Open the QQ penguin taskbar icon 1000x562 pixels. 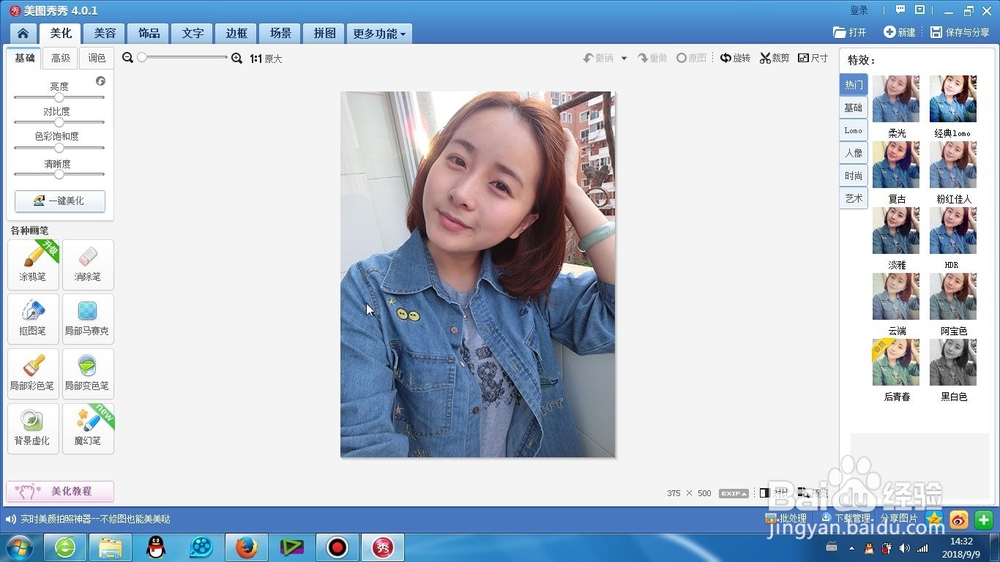156,547
